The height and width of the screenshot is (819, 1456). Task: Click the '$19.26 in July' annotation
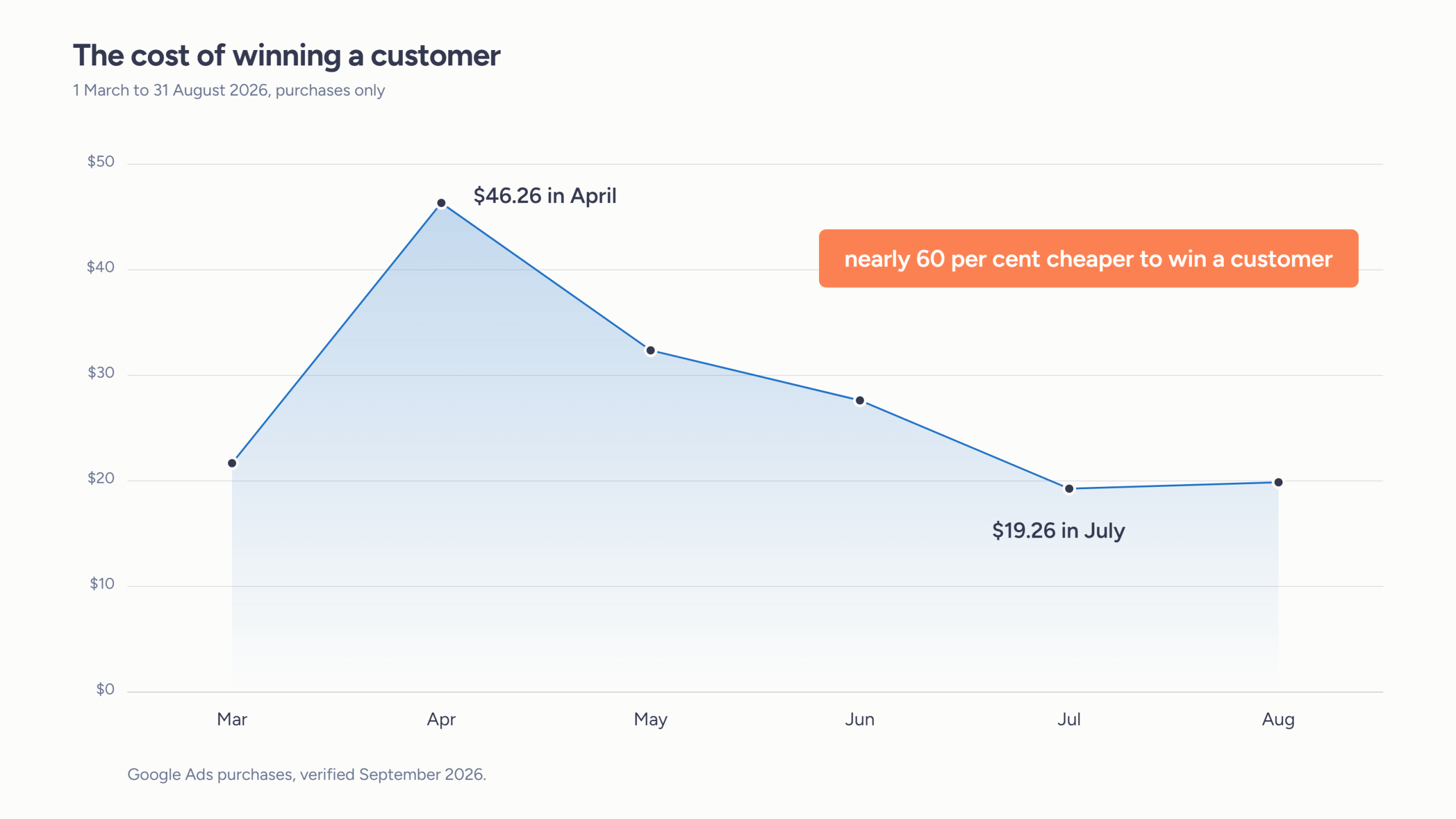(1058, 531)
